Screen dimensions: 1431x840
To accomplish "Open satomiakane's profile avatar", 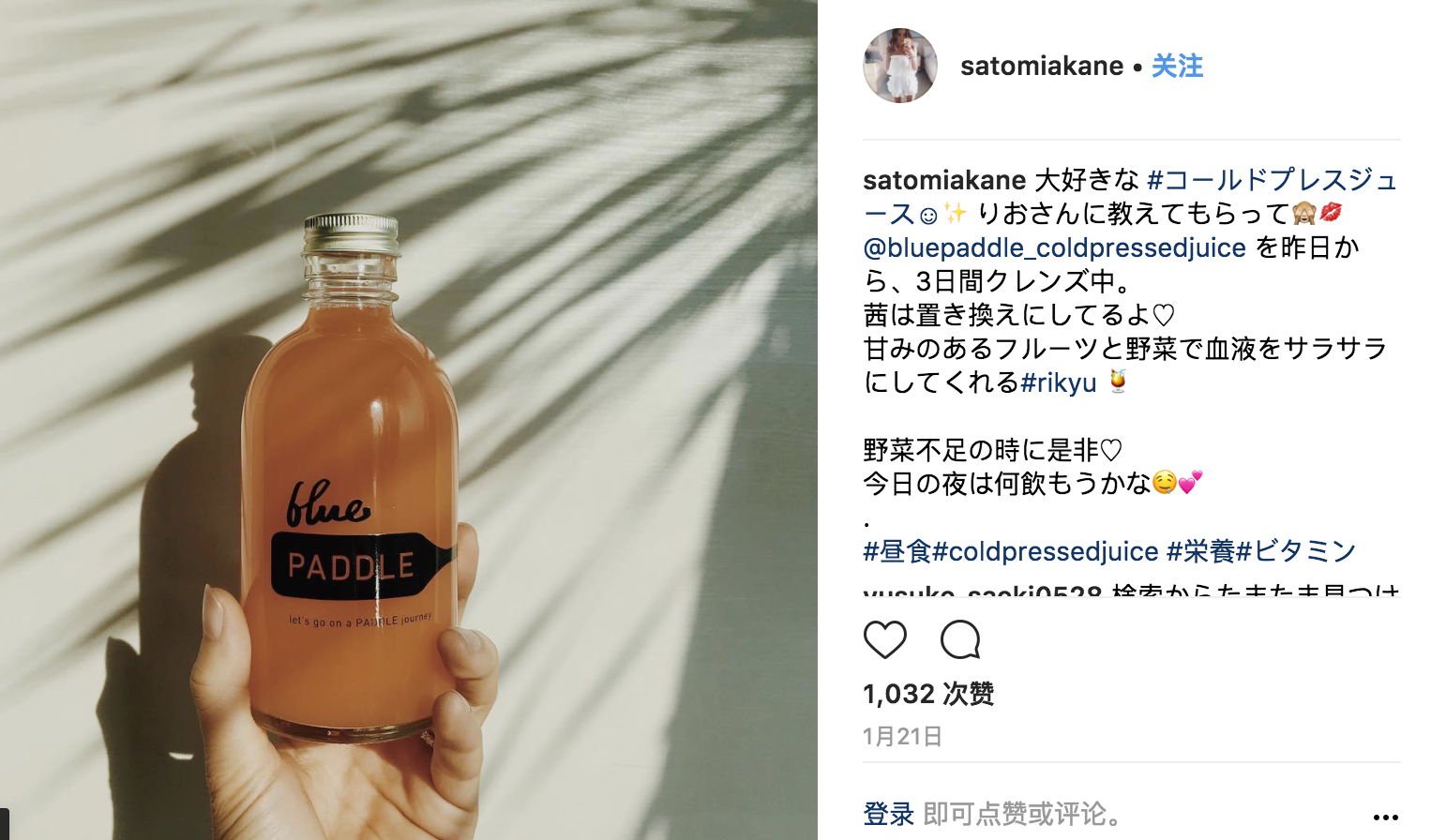I will 900,66.
